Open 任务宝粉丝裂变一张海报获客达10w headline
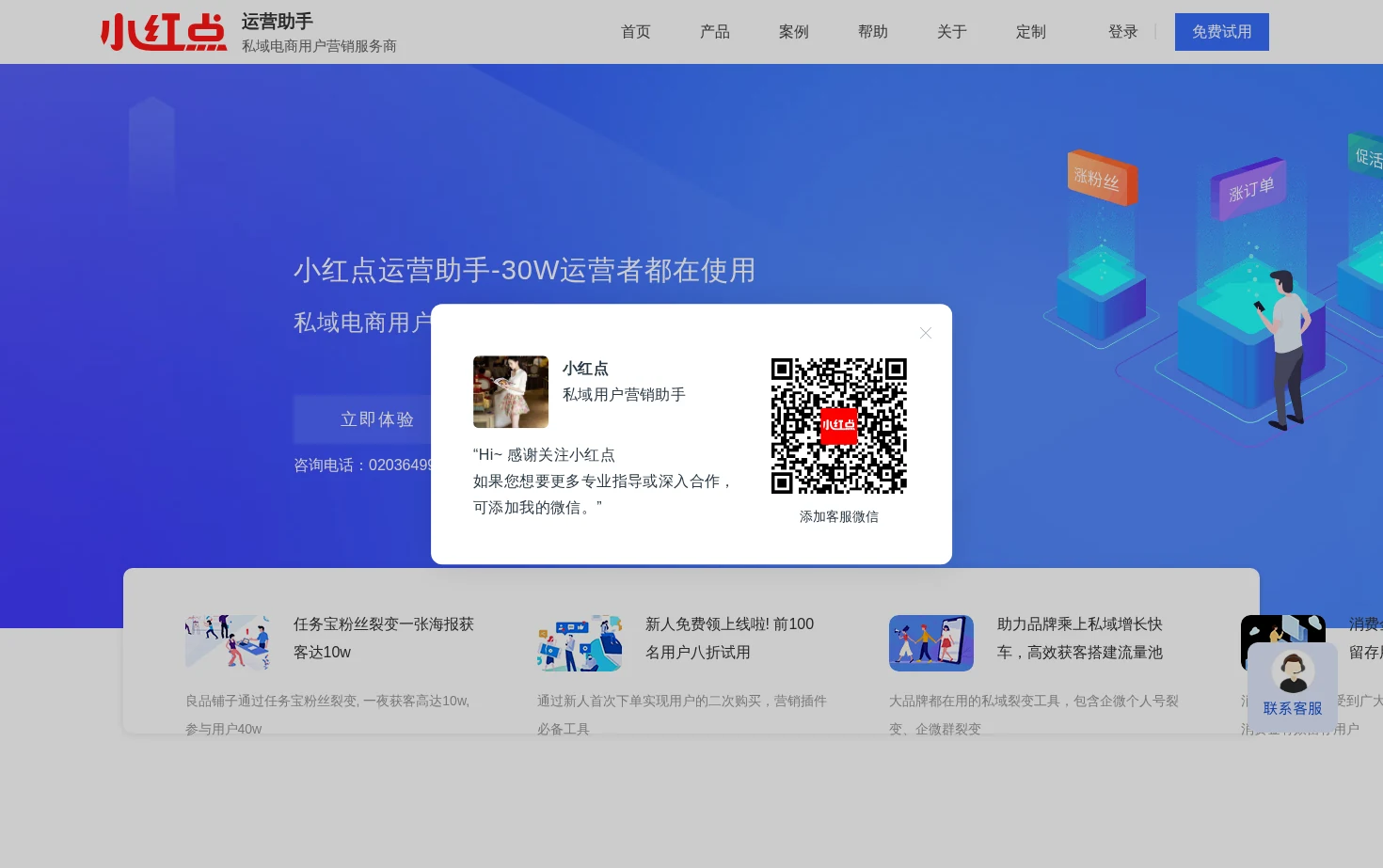The image size is (1383, 868). (x=384, y=639)
